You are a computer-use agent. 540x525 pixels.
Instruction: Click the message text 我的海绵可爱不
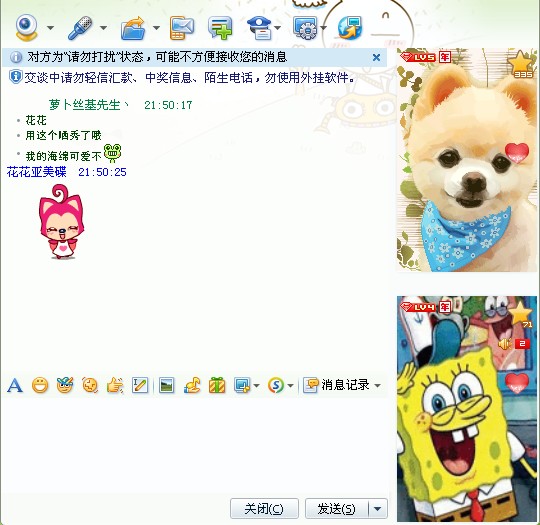pos(64,156)
